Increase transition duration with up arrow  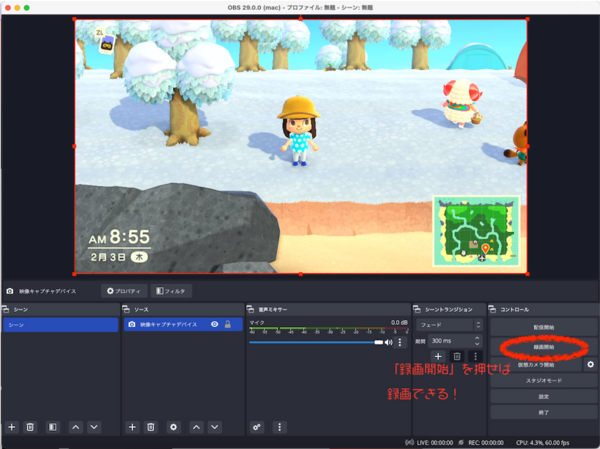(477, 338)
